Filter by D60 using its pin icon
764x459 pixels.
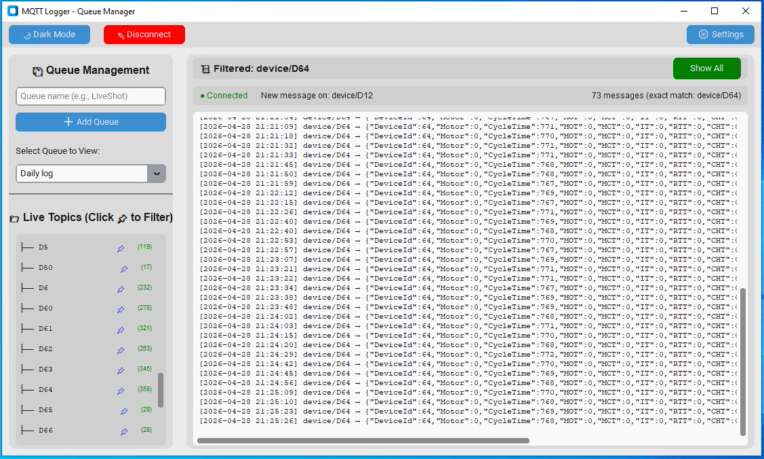click(120, 309)
